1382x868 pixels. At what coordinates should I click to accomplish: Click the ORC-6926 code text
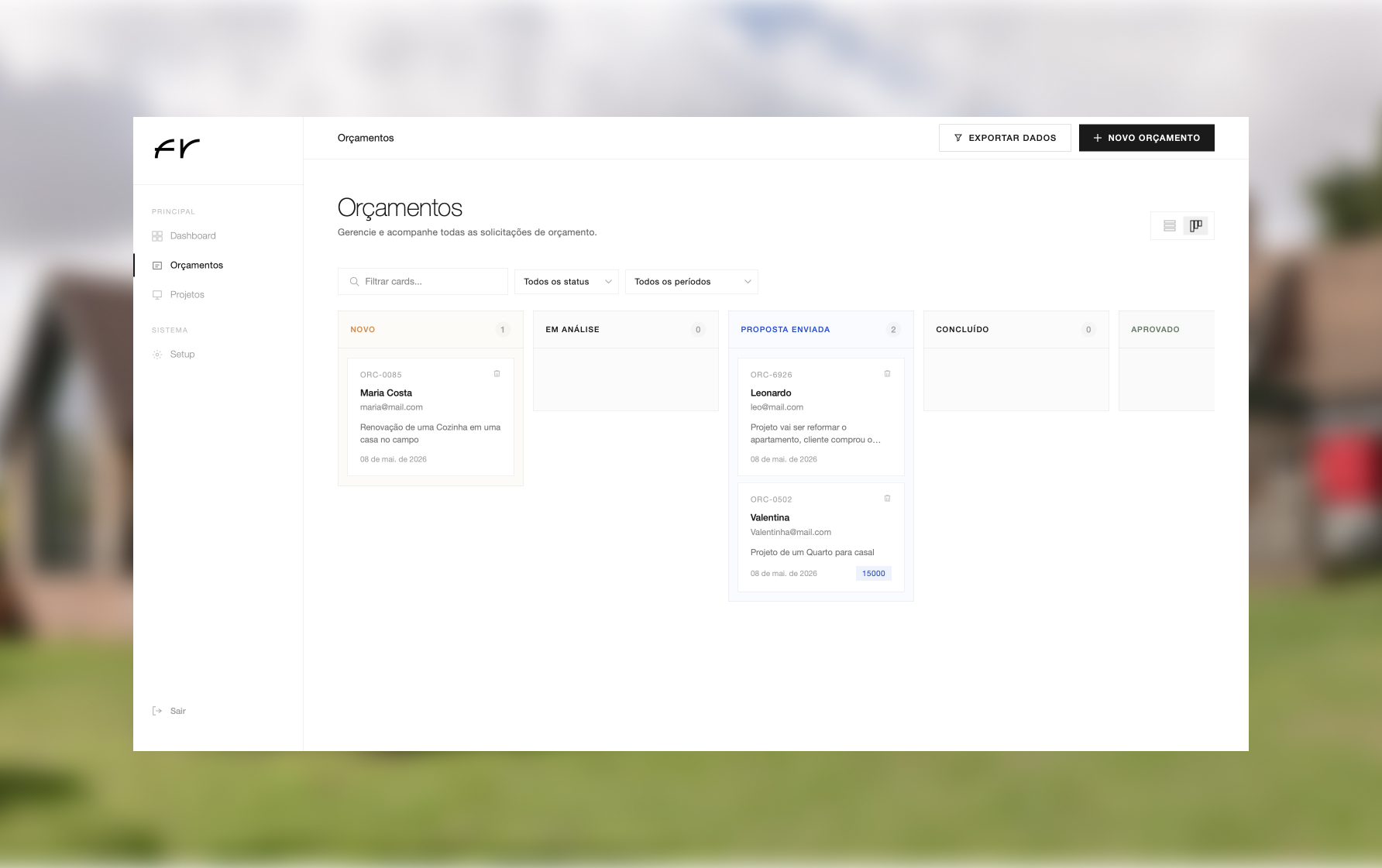point(772,375)
